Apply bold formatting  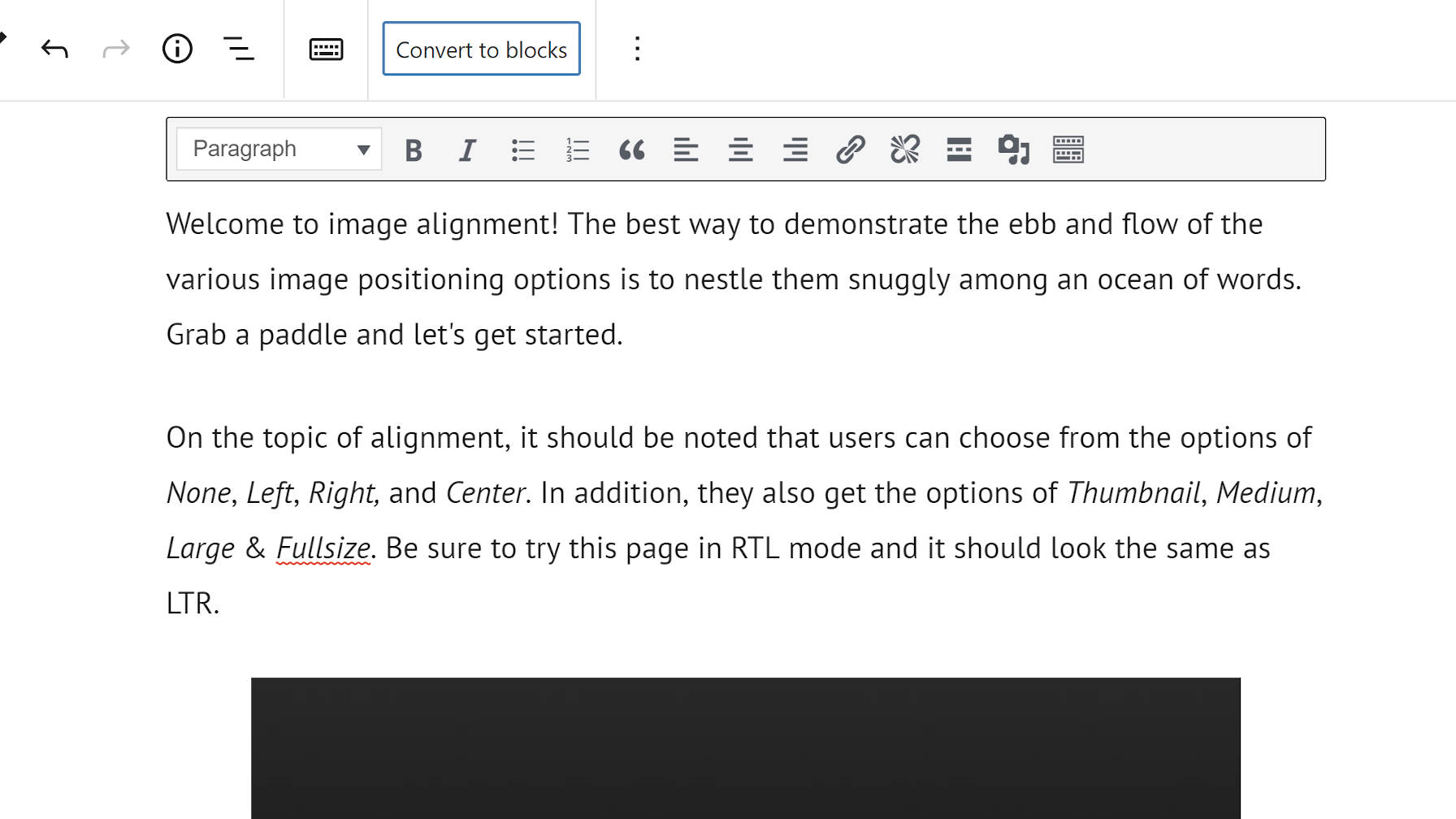(414, 149)
